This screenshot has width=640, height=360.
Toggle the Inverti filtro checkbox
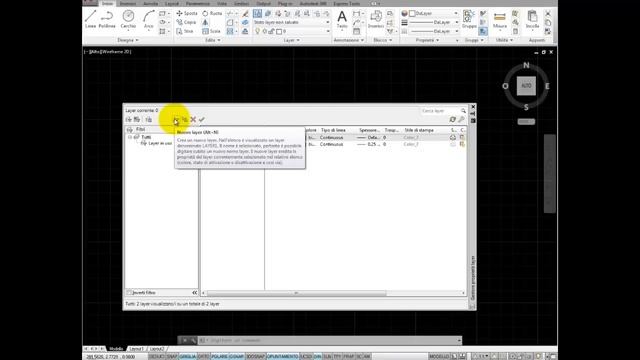click(129, 293)
